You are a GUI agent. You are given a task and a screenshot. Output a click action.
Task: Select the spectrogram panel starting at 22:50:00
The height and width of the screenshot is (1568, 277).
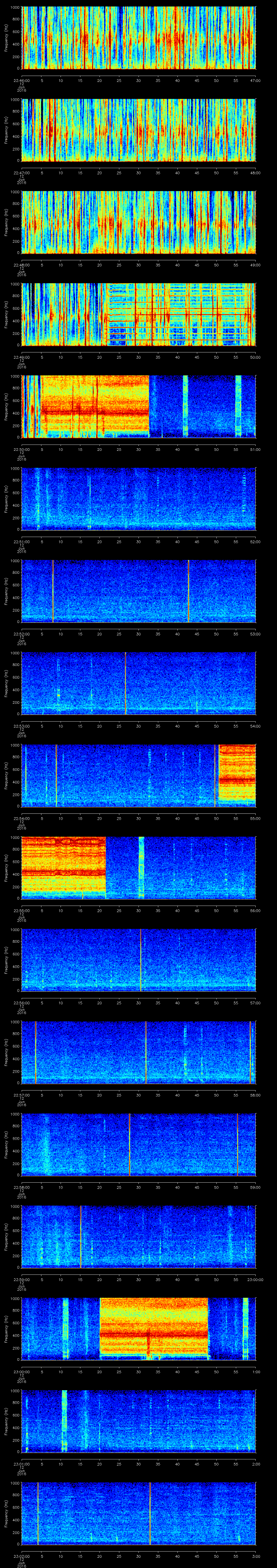138,407
